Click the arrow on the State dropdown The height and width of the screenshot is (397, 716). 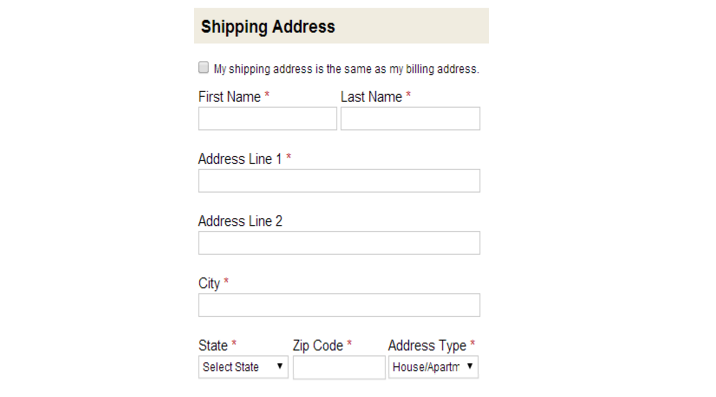[279, 366]
